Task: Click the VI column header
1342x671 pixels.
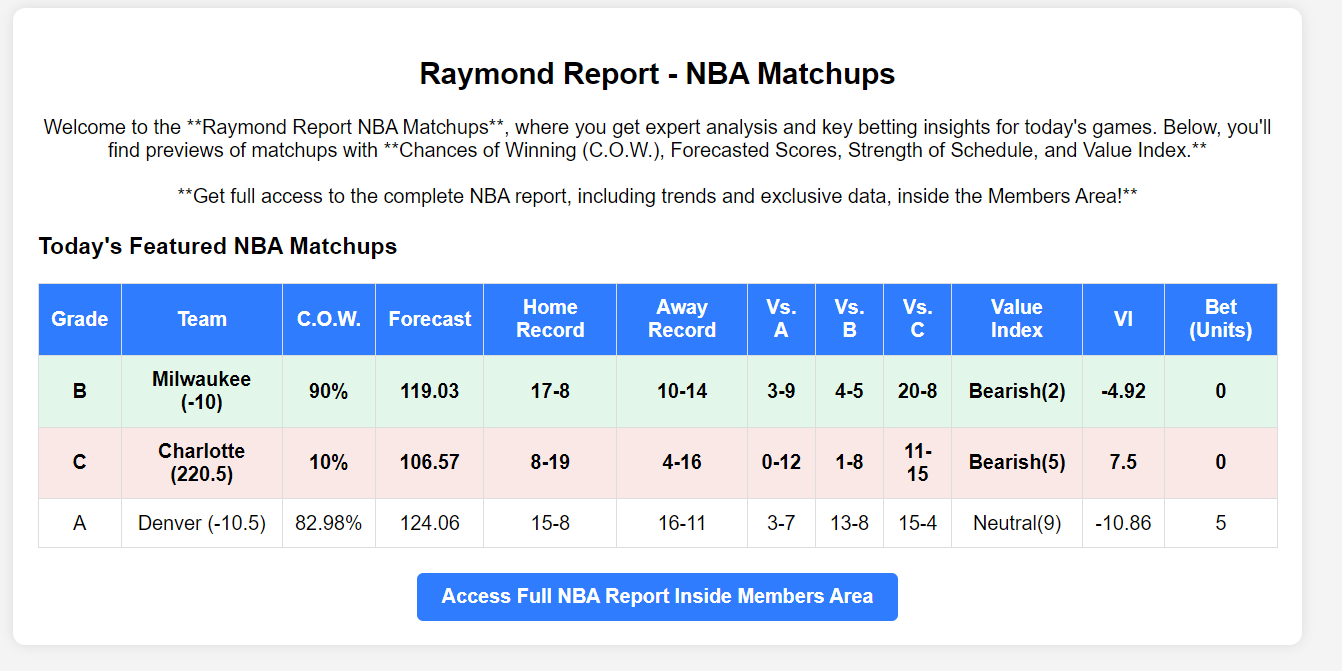Action: [x=1123, y=319]
